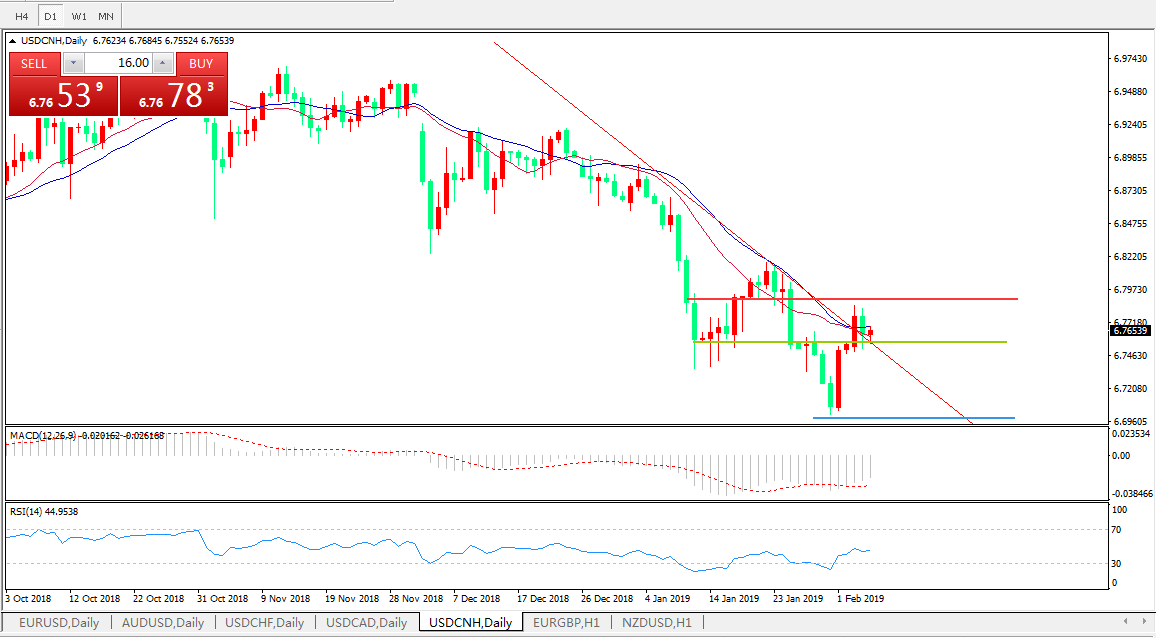Viewport: 1156px width, 638px height.
Task: Decrease lot volume with down arrow
Action: pyautogui.click(x=73, y=63)
